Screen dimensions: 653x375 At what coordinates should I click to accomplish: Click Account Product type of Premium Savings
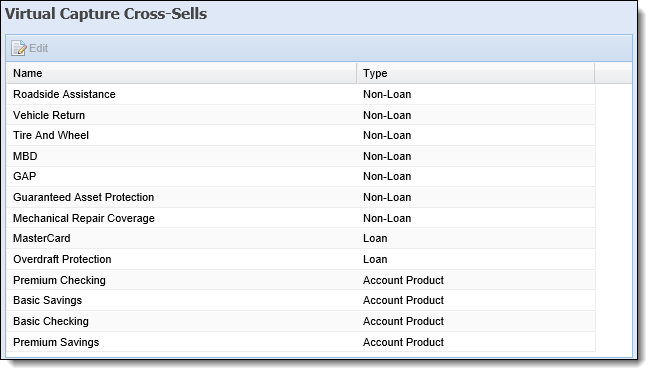coord(403,342)
